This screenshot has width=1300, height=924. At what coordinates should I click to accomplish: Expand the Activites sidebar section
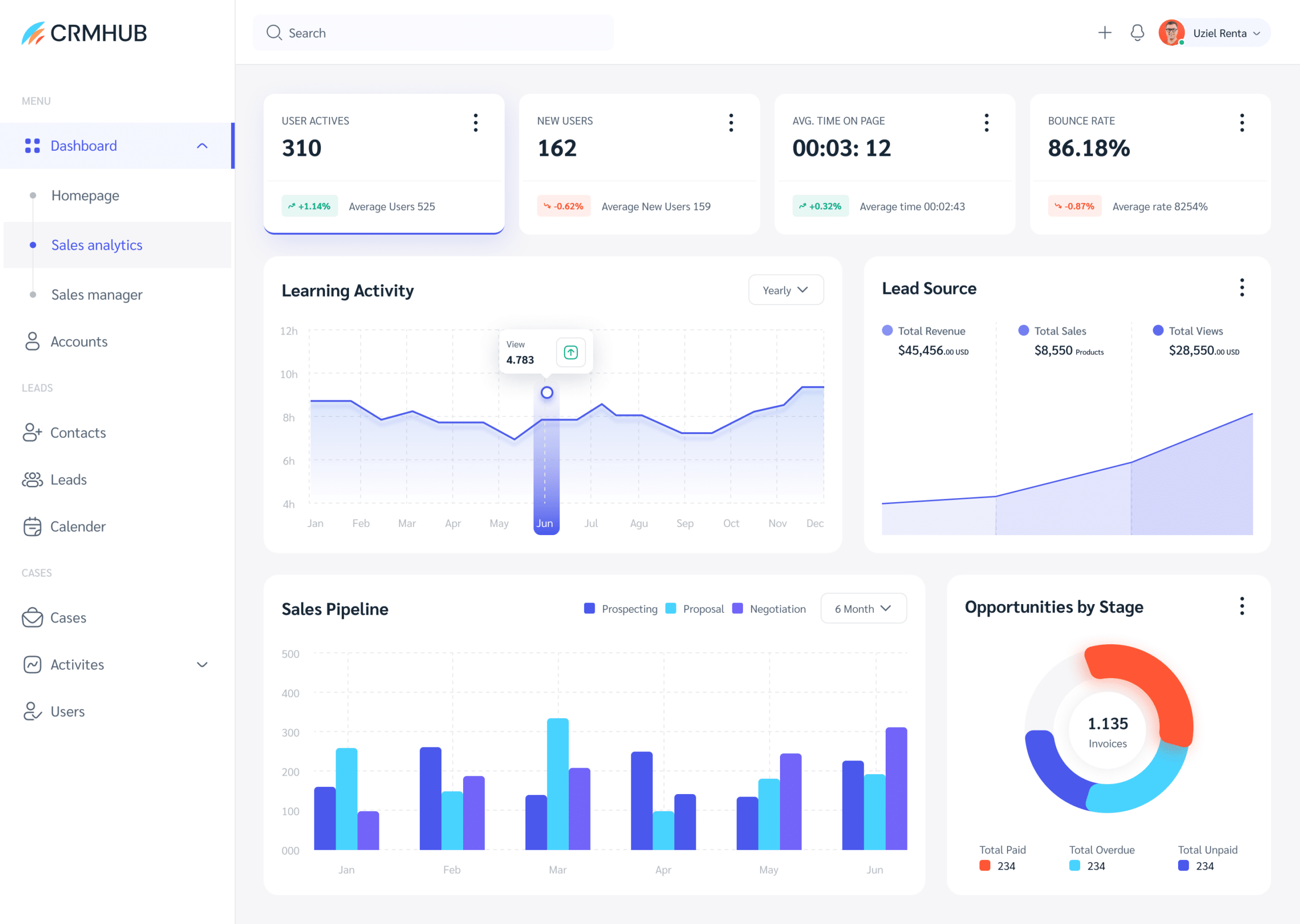[x=202, y=664]
